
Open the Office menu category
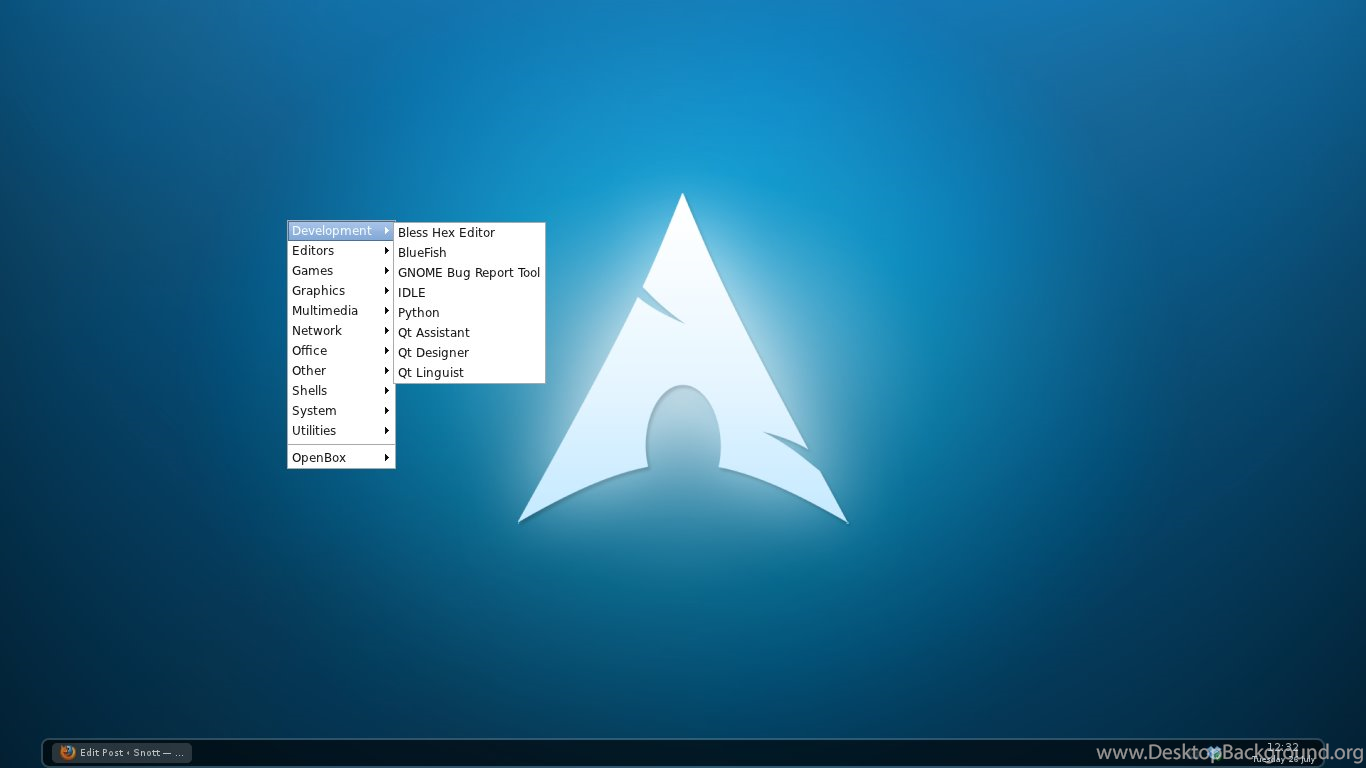coord(310,351)
